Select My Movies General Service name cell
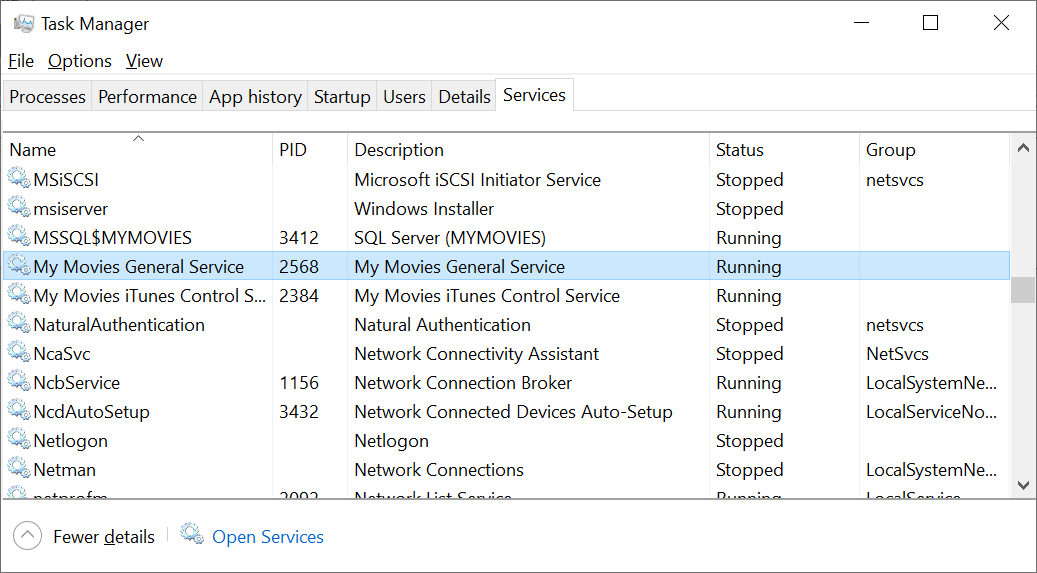 139,267
